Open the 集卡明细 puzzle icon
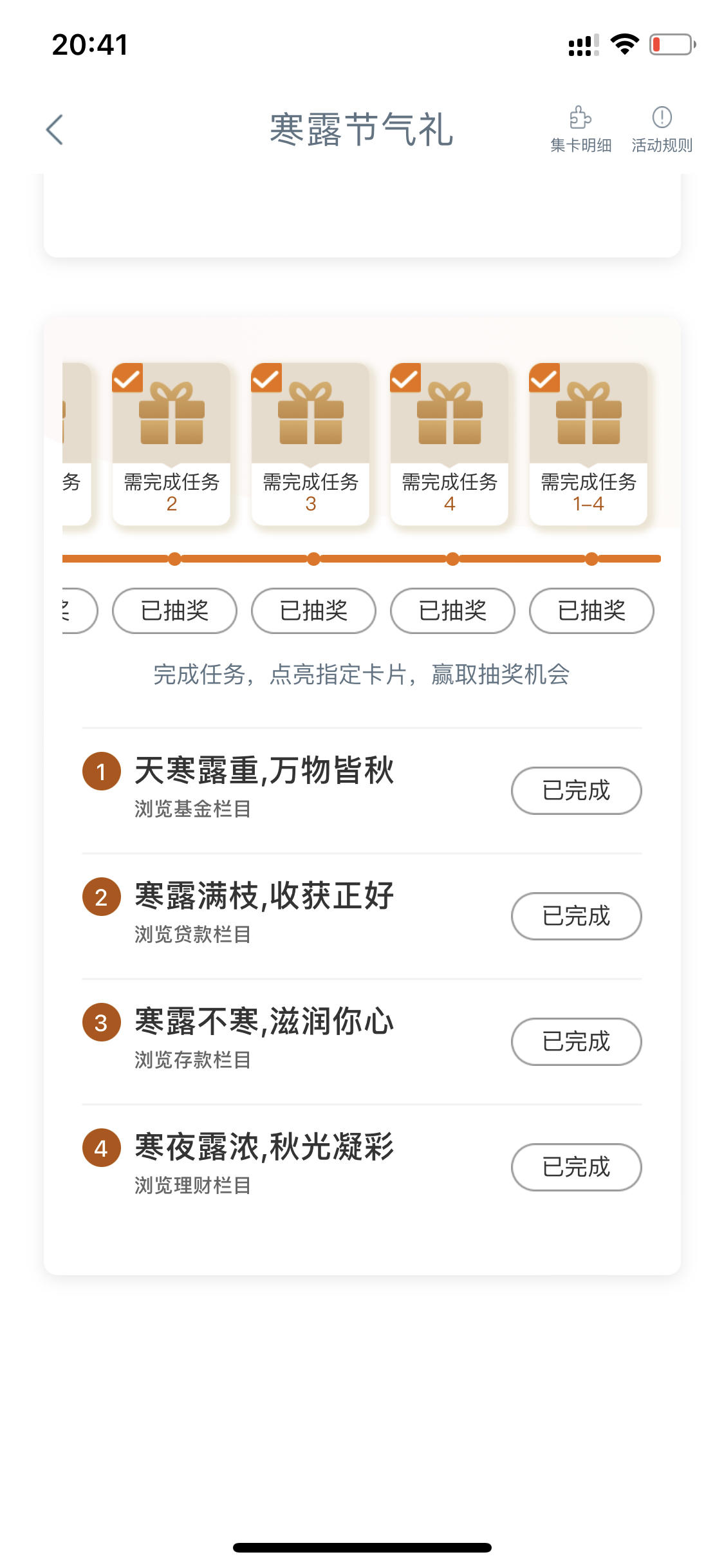This screenshot has width=724, height=1568. (580, 118)
